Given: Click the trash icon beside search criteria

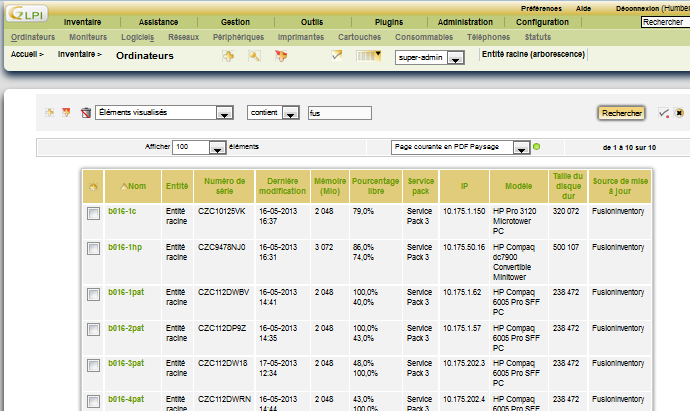Looking at the screenshot, I should pyautogui.click(x=86, y=113).
